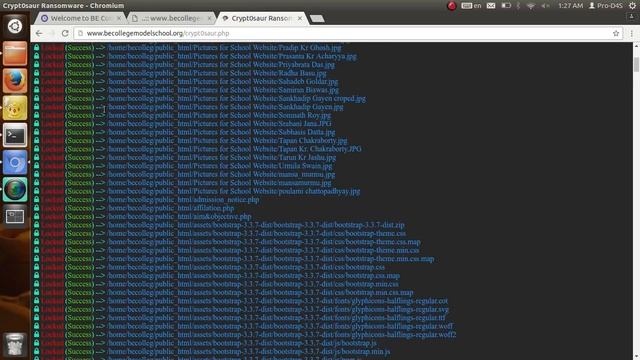Click the red indicator icon in the top panel

451,6
